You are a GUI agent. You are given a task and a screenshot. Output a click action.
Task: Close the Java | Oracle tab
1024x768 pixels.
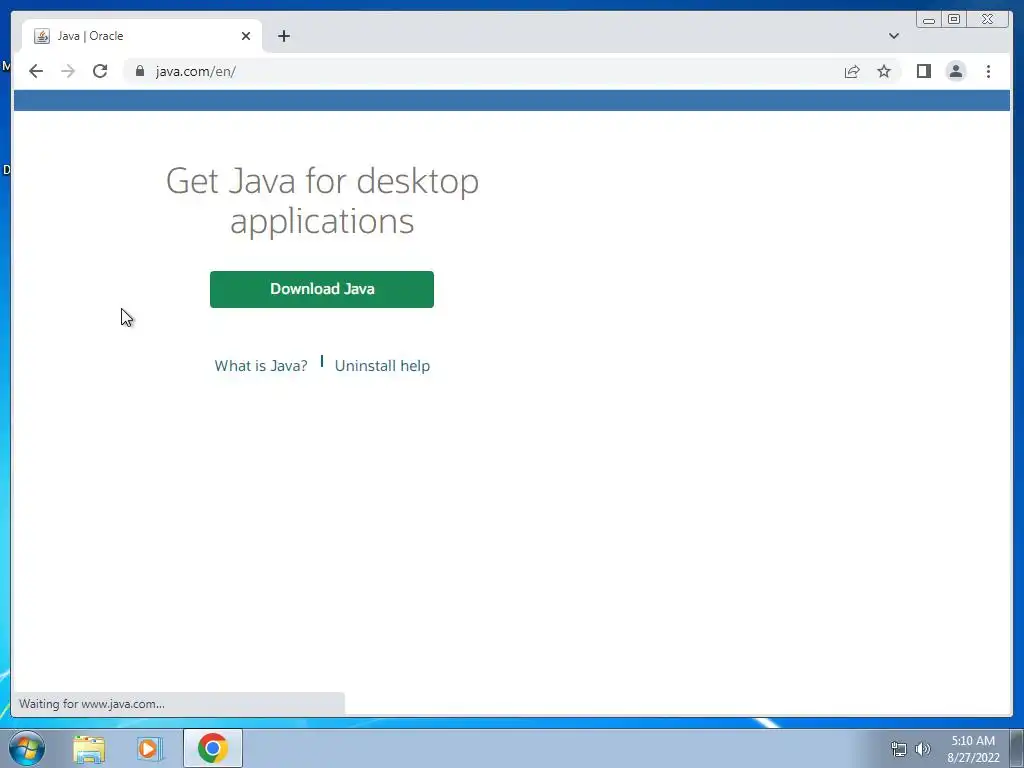pyautogui.click(x=246, y=36)
